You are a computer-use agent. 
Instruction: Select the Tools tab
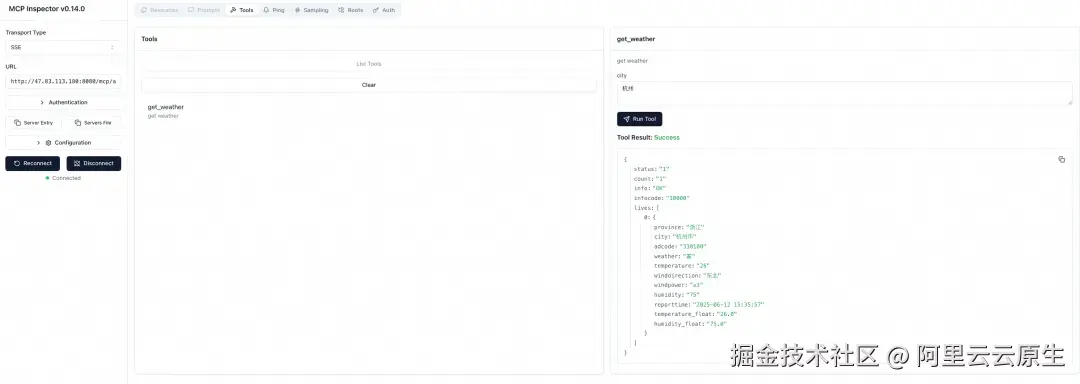click(x=242, y=10)
